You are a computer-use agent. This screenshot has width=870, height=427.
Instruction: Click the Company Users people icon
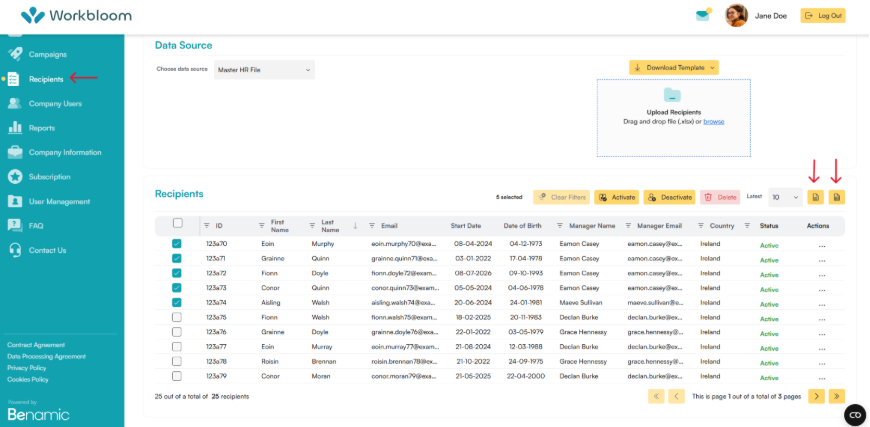coord(15,104)
